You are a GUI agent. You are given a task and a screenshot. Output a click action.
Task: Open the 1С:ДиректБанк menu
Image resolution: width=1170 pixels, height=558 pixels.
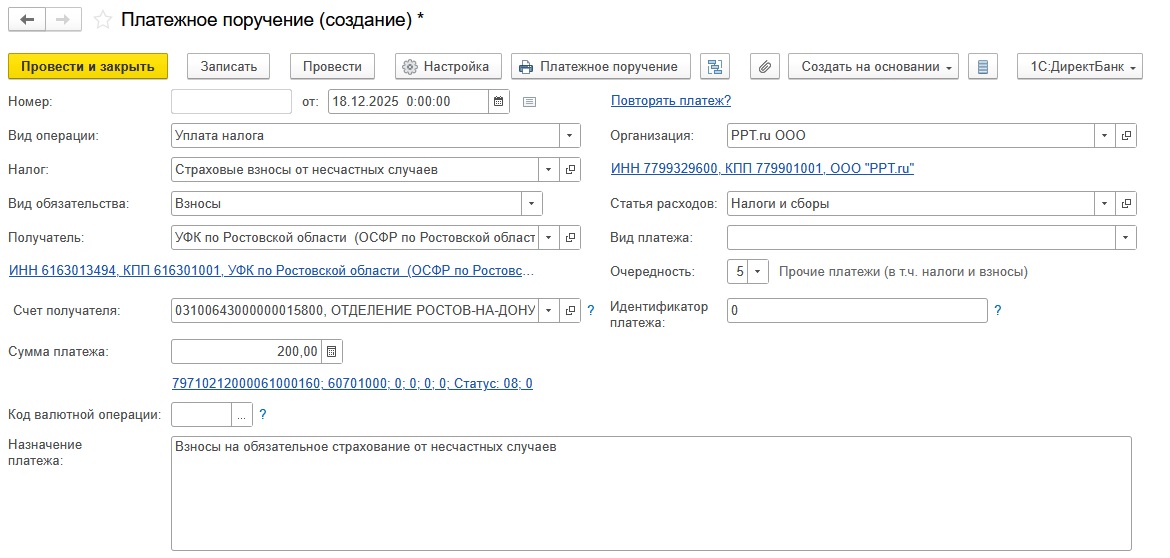(1080, 66)
